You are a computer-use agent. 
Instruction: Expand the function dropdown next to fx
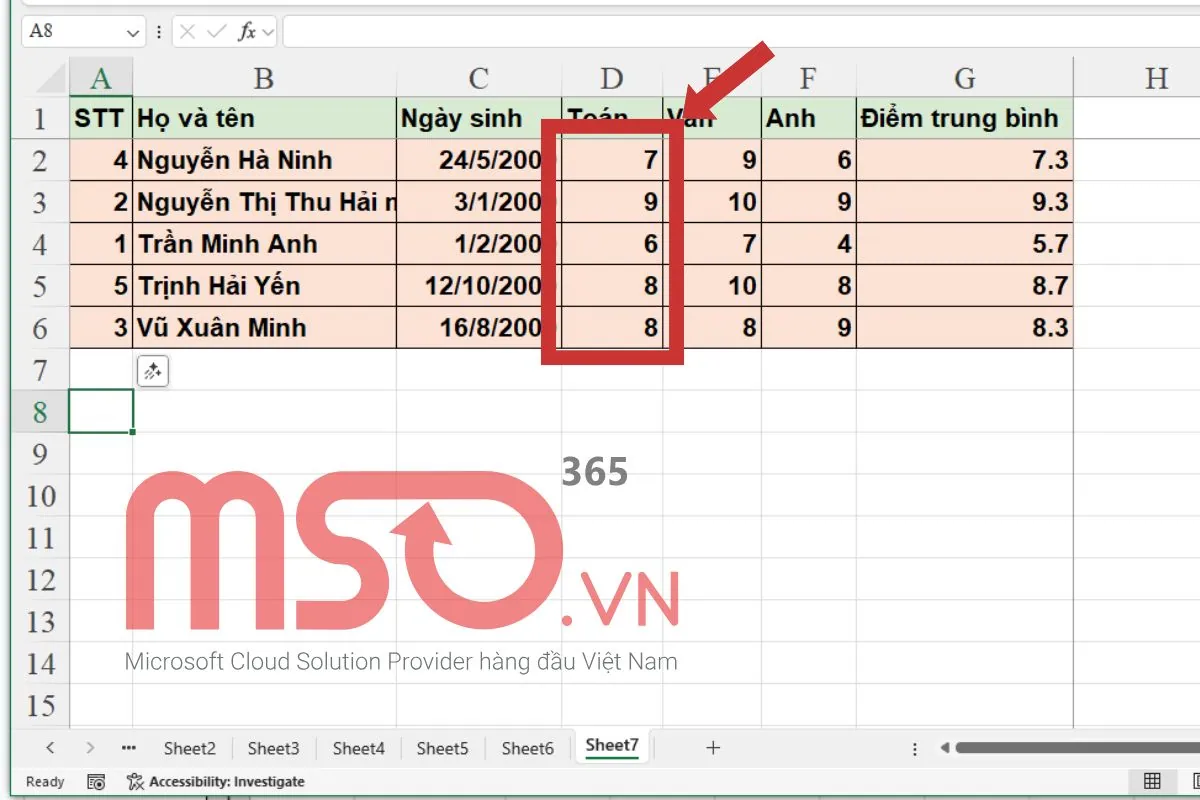269,32
